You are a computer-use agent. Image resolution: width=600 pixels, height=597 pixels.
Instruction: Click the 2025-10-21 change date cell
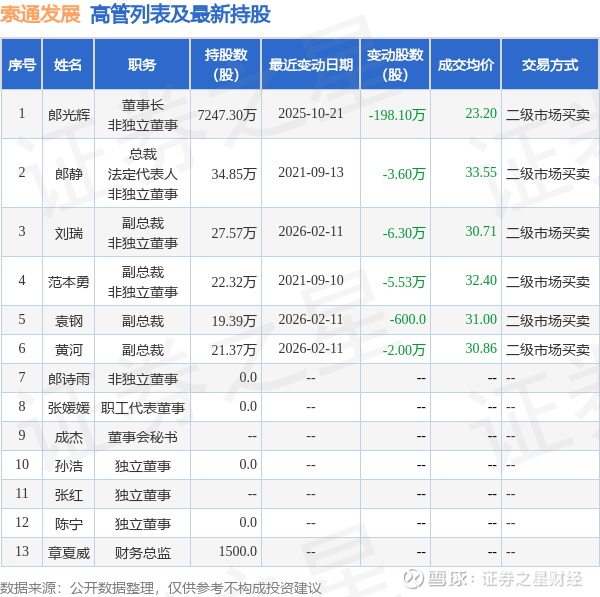310,115
